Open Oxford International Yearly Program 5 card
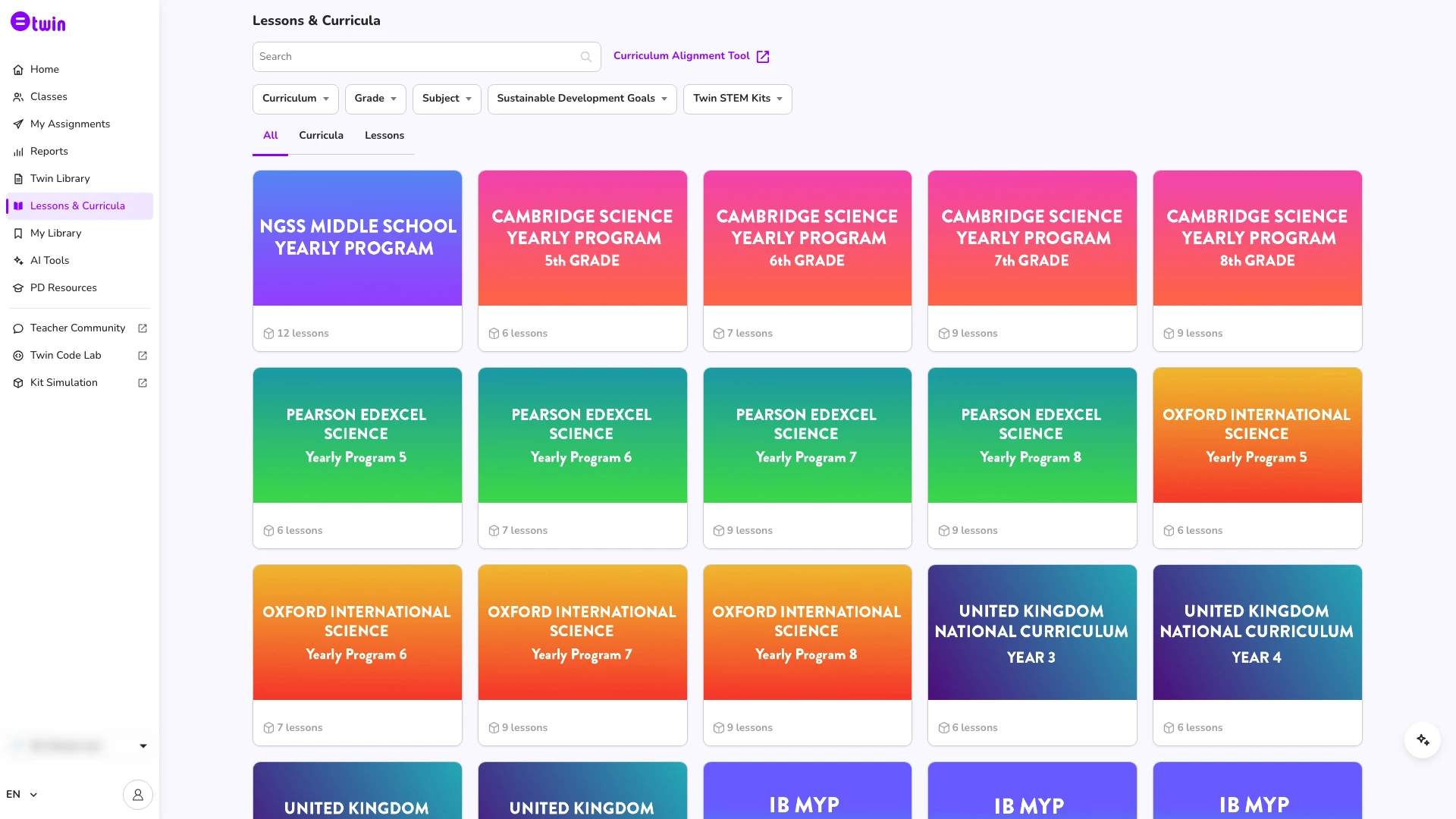The height and width of the screenshot is (819, 1456). point(1257,457)
